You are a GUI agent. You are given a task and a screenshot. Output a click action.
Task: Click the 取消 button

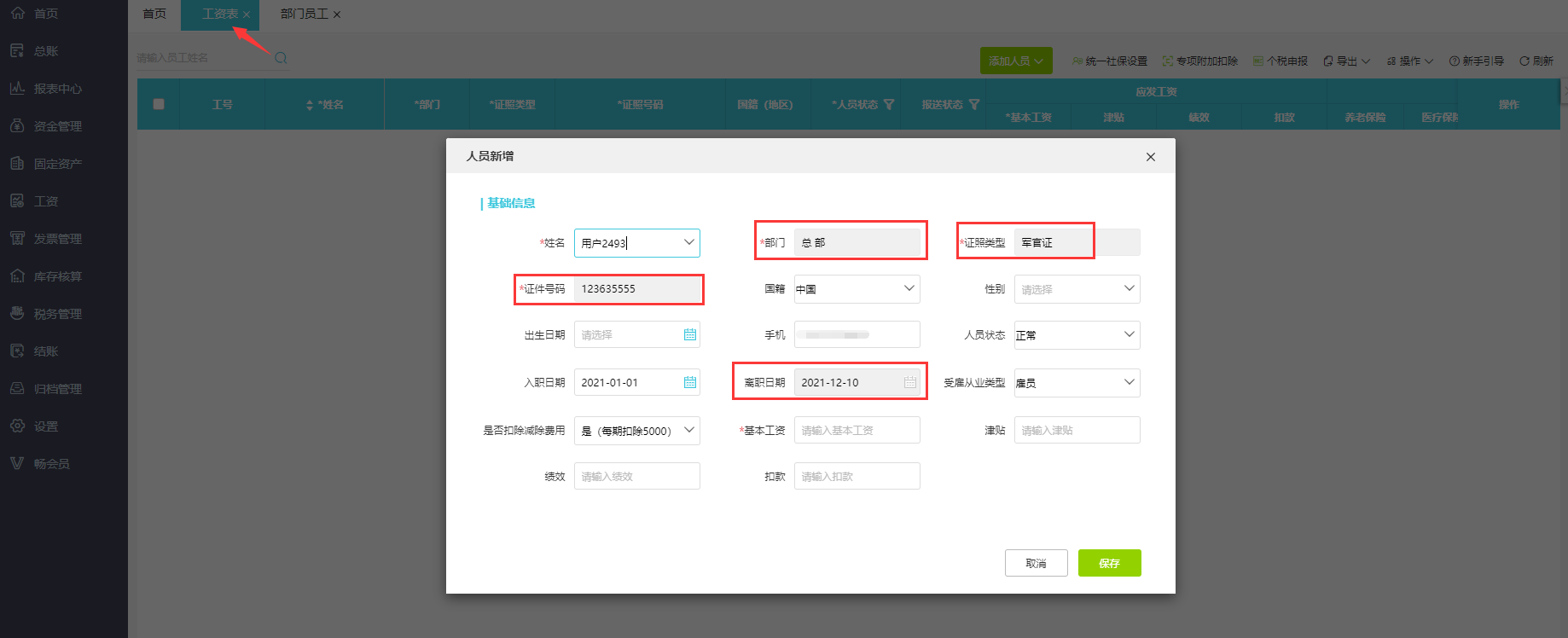1036,563
